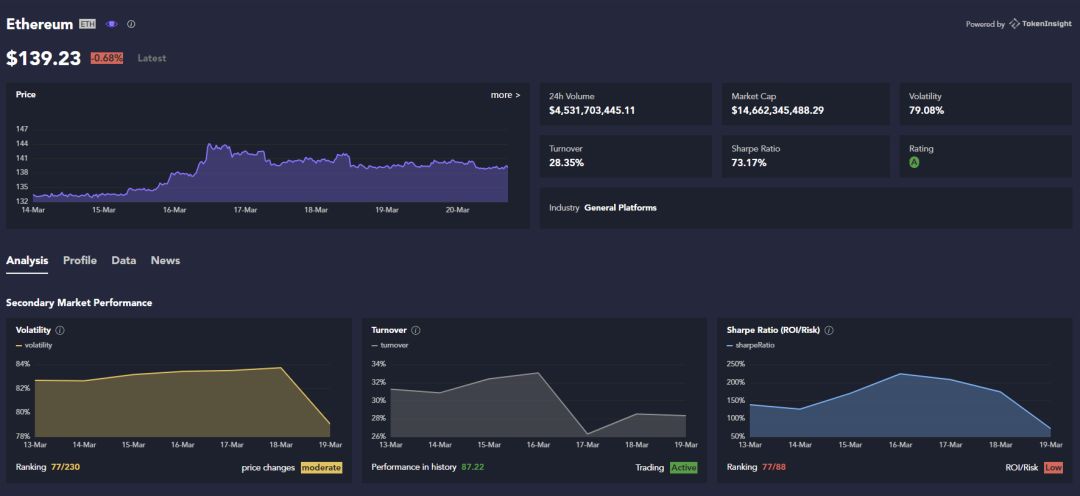Open the Analysis tab
Image resolution: width=1080 pixels, height=496 pixels.
click(27, 260)
